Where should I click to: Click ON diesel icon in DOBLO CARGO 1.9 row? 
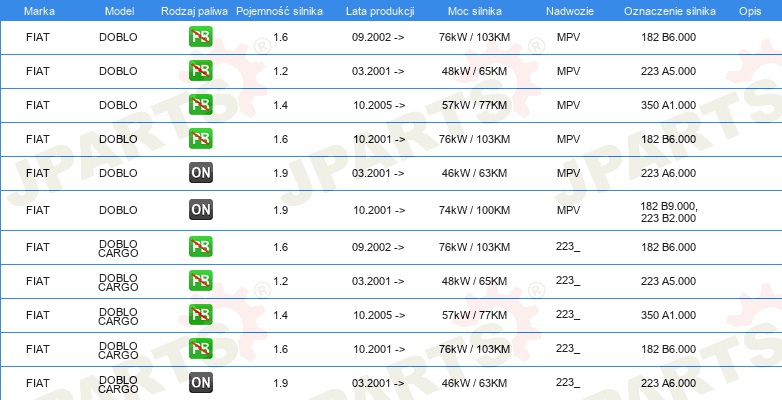click(x=200, y=383)
